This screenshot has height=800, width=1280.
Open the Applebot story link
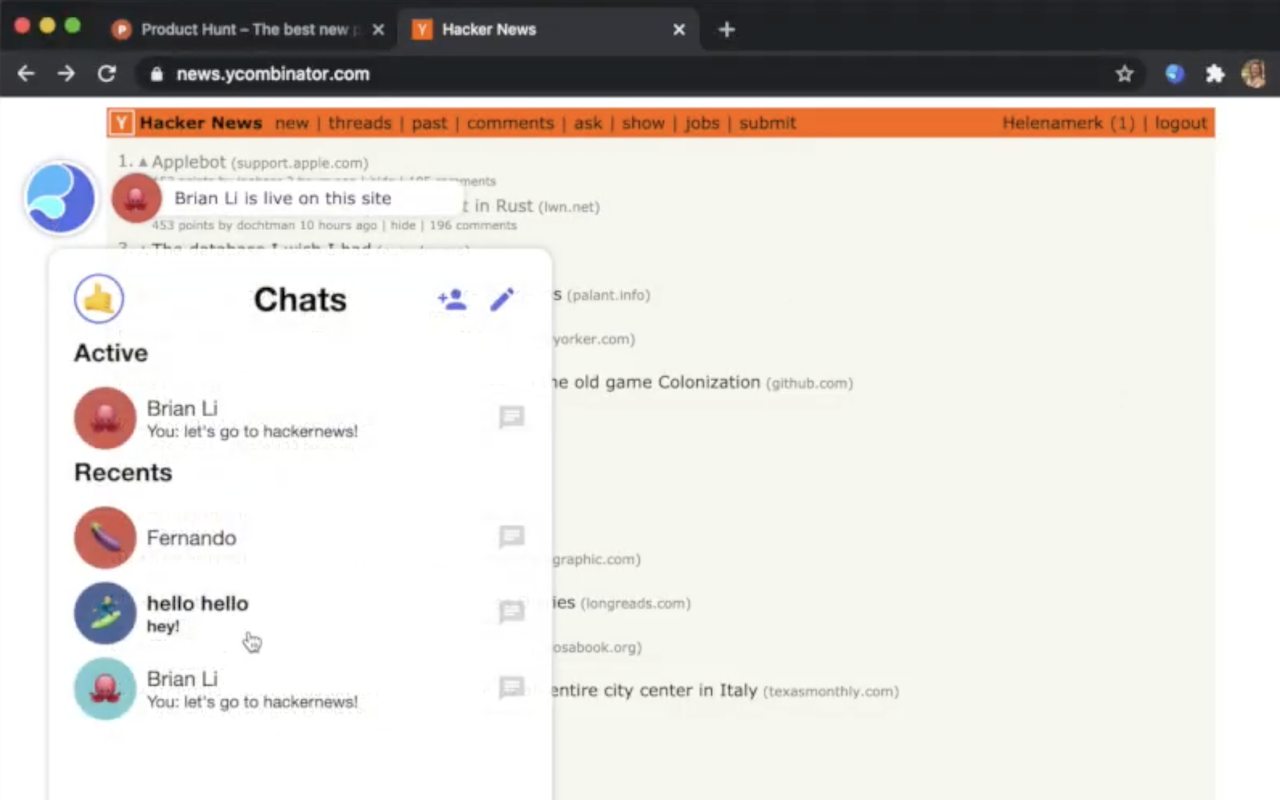(189, 162)
